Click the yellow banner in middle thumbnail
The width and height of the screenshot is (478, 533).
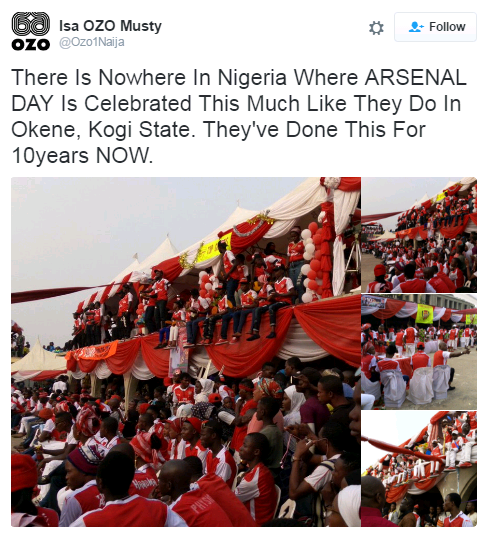coord(424,313)
